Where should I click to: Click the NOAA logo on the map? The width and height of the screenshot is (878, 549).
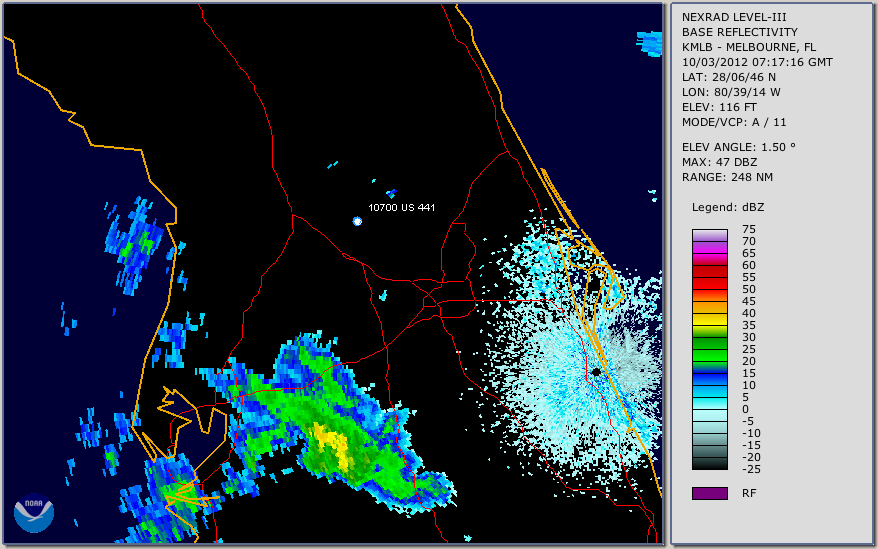tap(34, 513)
